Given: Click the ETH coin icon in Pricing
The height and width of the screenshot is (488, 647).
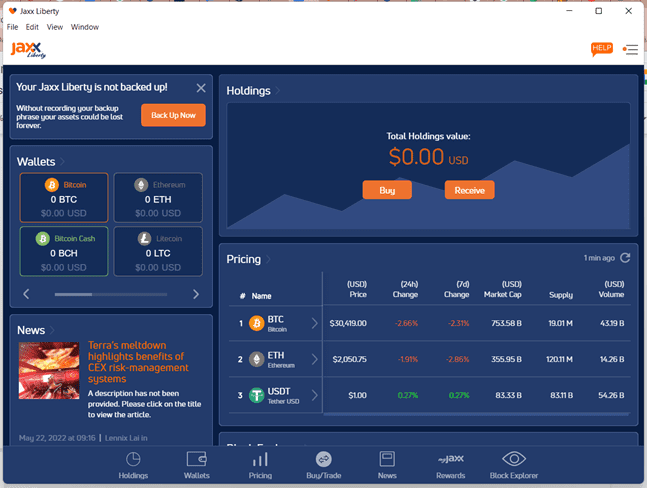Looking at the screenshot, I should coord(257,359).
